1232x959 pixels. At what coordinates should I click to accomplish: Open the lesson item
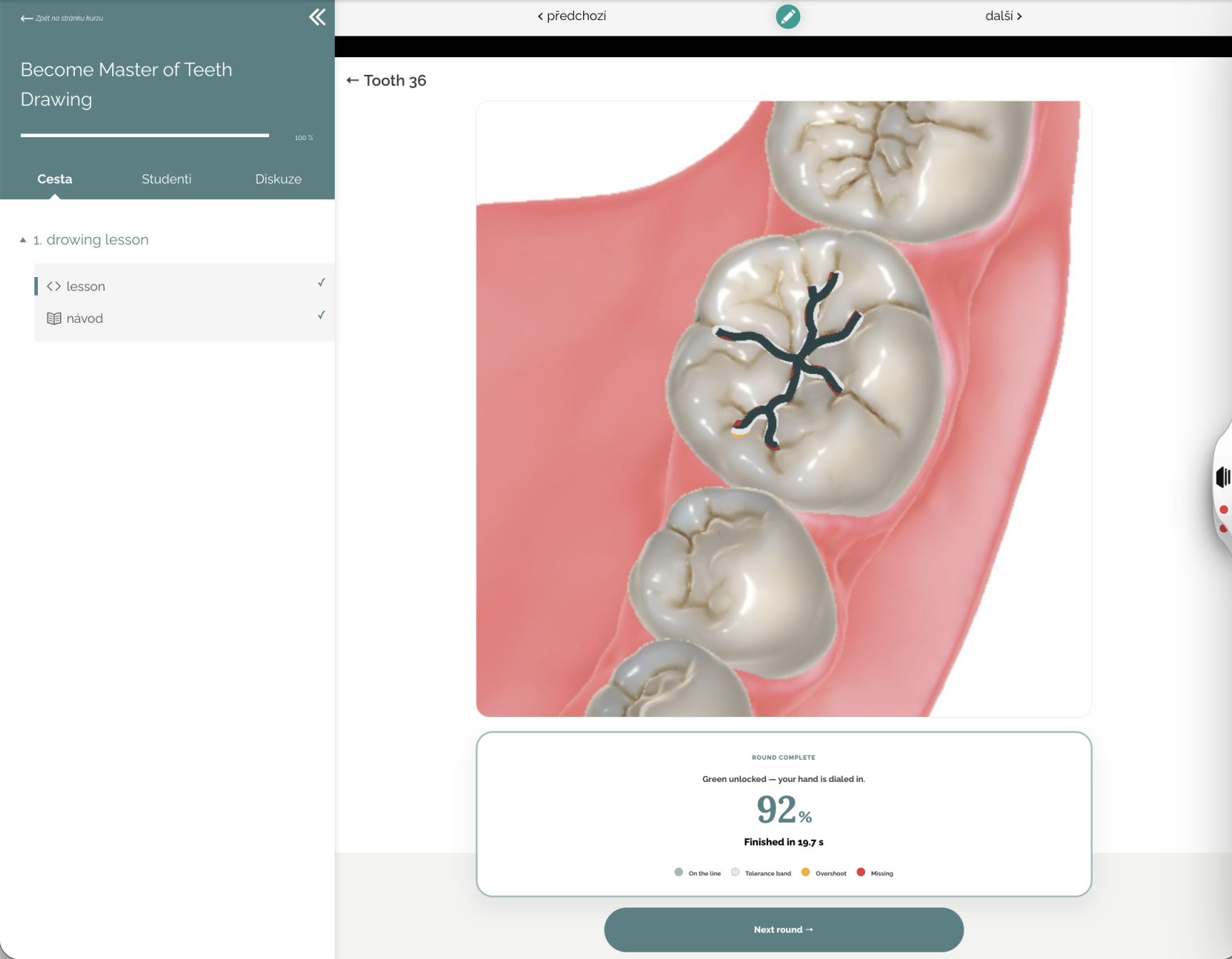pyautogui.click(x=184, y=286)
